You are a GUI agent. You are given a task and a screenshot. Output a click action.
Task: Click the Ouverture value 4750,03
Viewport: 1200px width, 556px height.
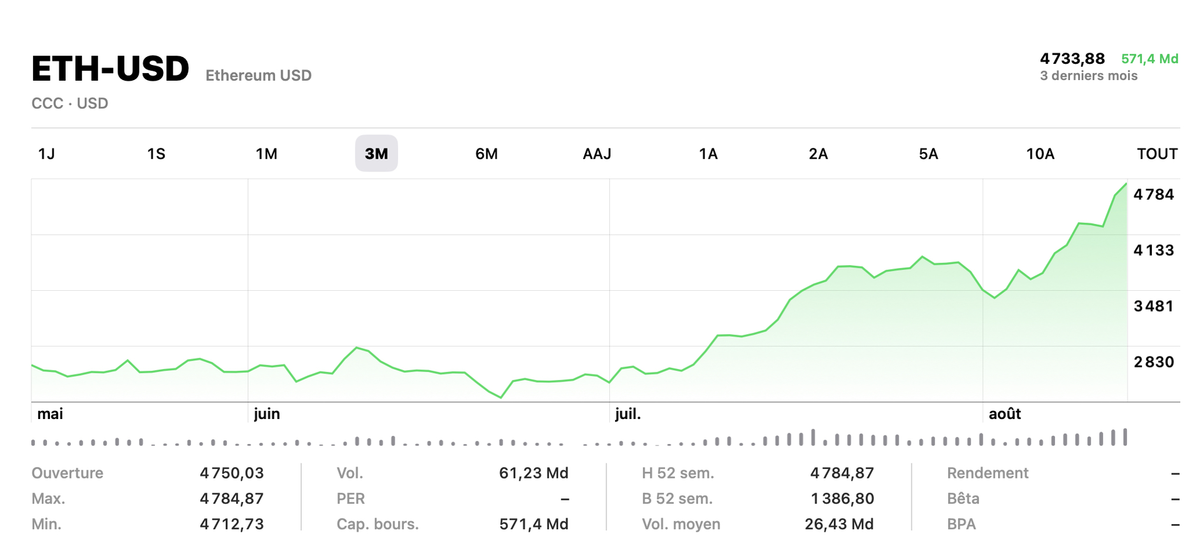pyautogui.click(x=232, y=473)
